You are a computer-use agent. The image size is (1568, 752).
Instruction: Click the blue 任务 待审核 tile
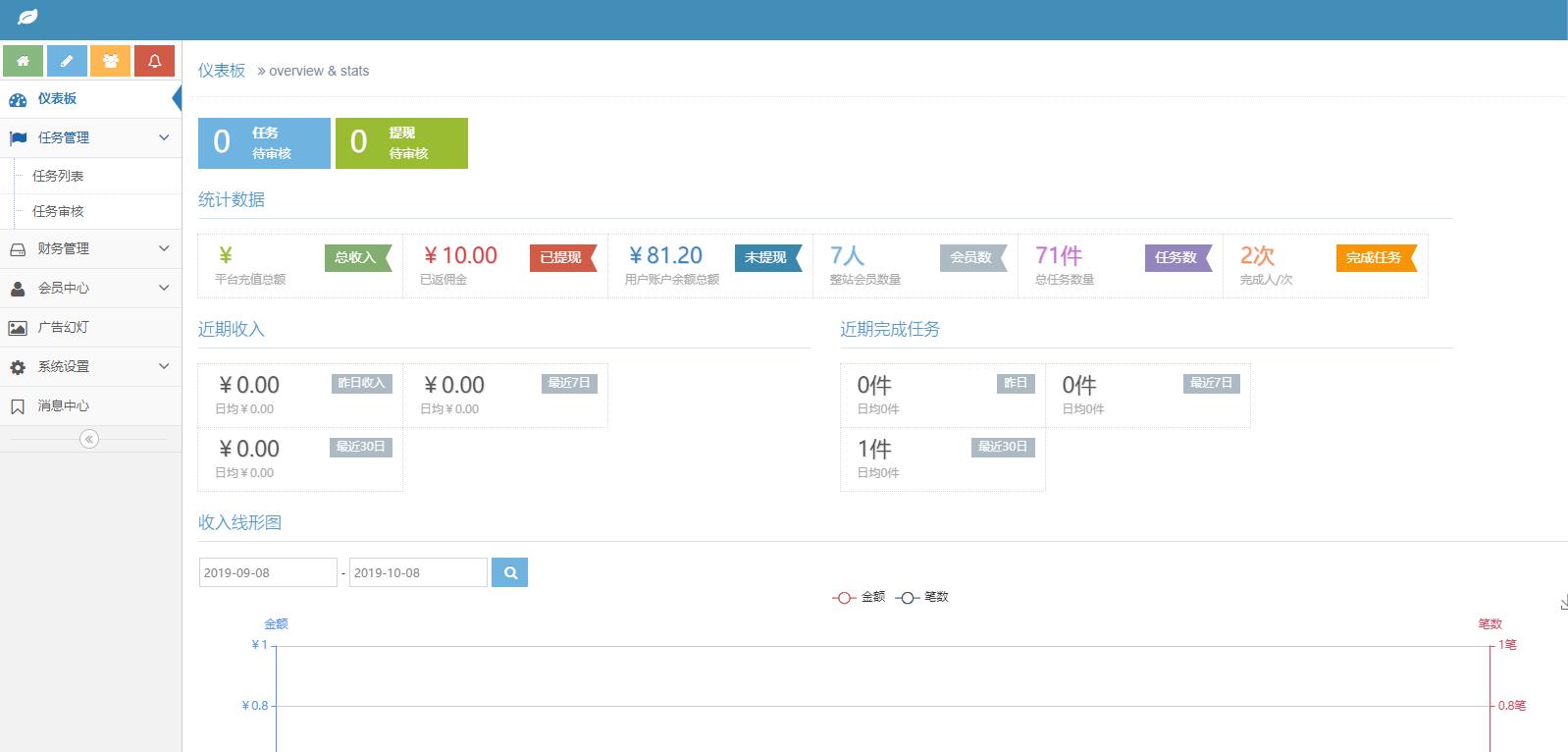click(264, 143)
